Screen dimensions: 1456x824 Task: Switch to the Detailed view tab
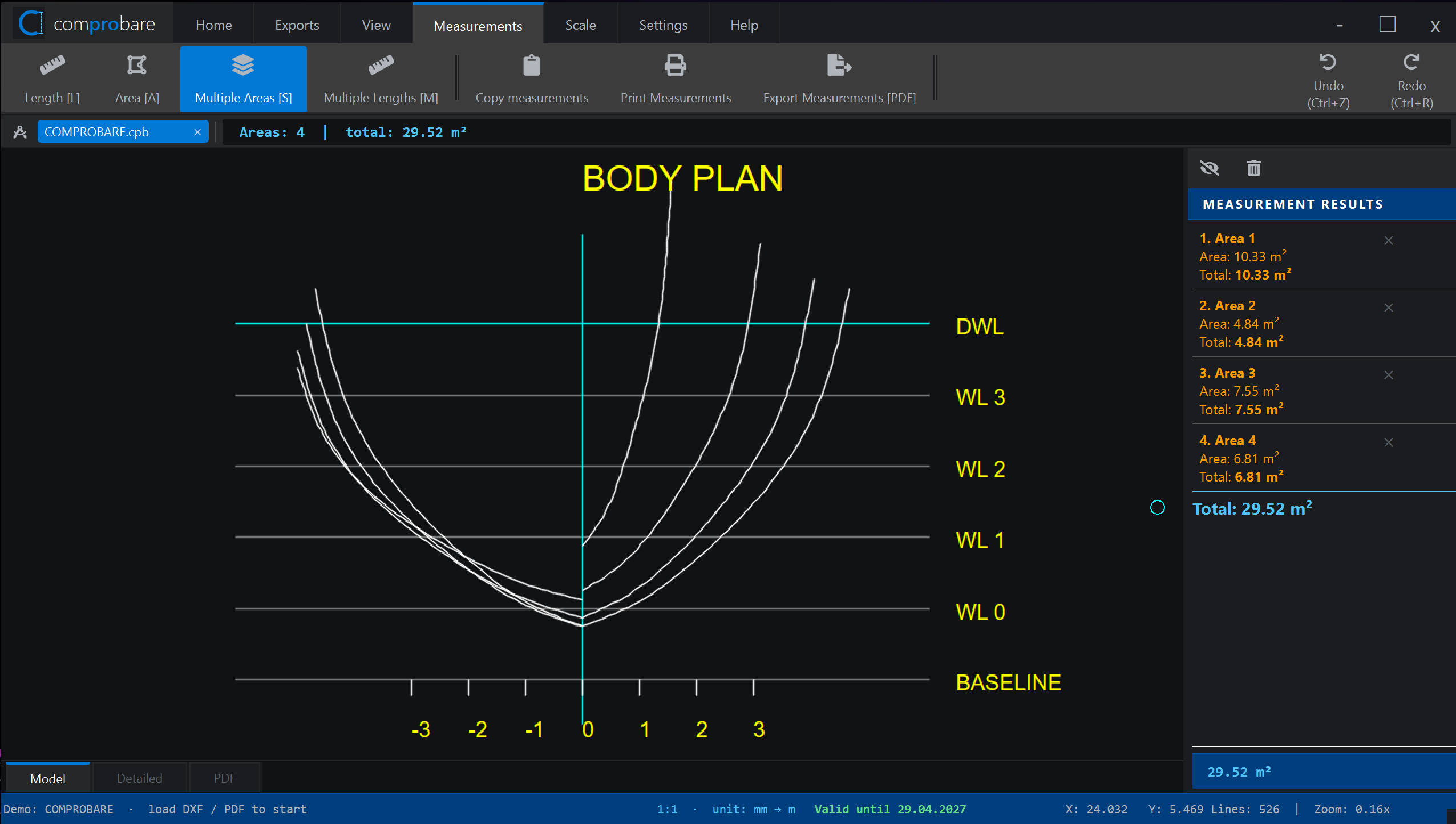(139, 778)
